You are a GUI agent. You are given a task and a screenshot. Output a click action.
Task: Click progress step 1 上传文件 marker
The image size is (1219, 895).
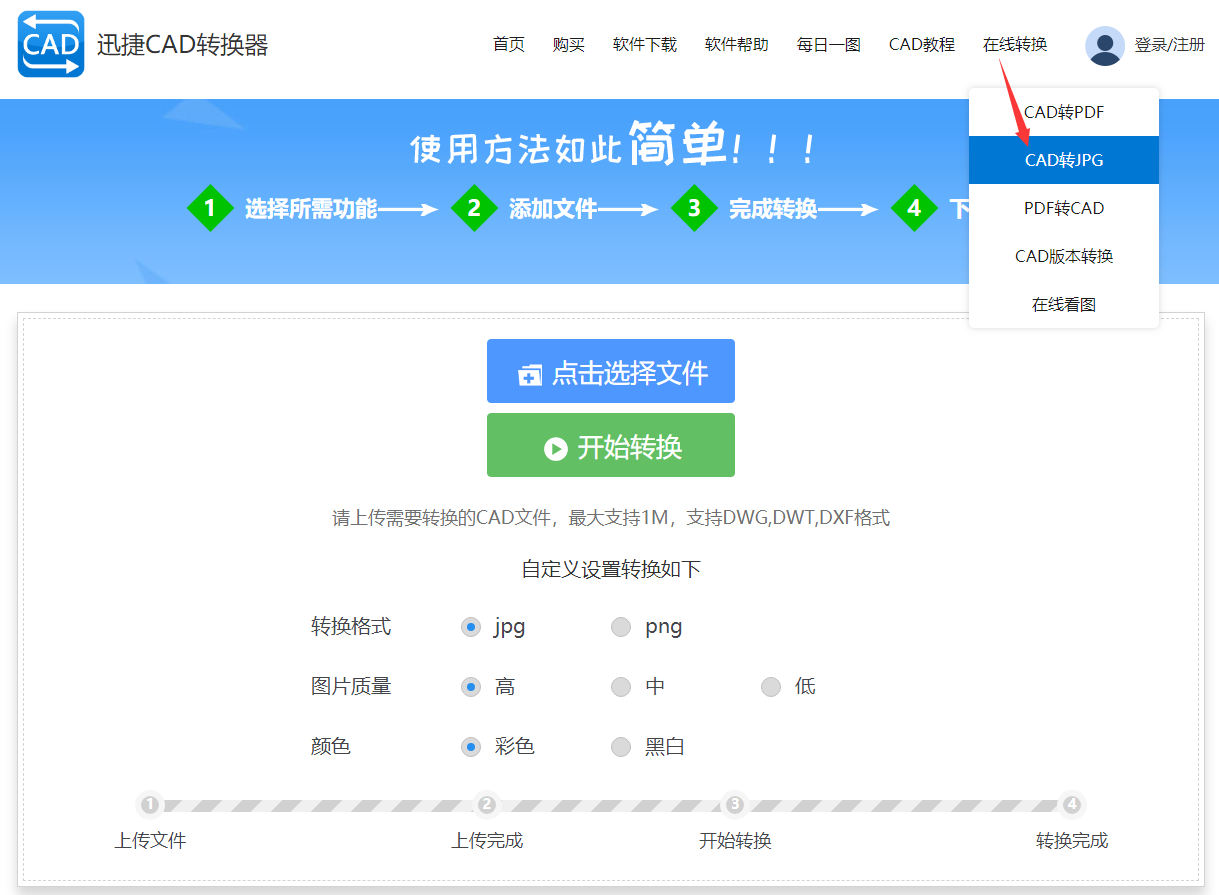[x=150, y=804]
